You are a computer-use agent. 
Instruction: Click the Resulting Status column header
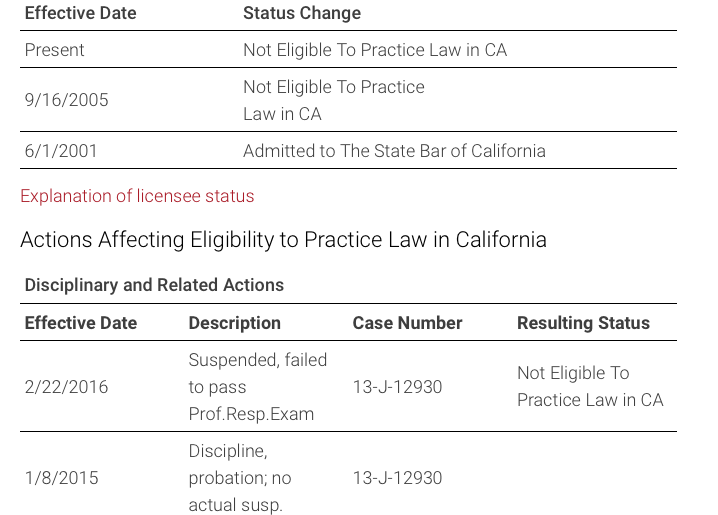coord(583,323)
